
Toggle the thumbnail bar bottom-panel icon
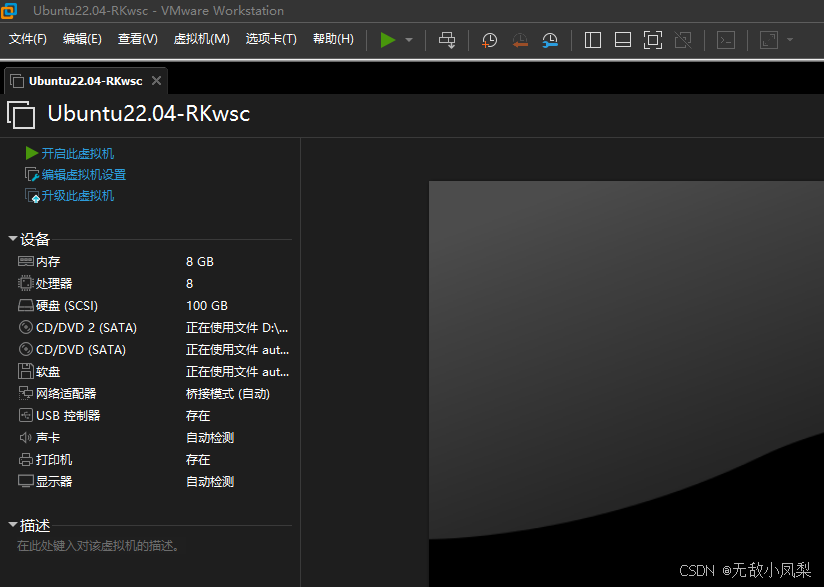tap(623, 40)
